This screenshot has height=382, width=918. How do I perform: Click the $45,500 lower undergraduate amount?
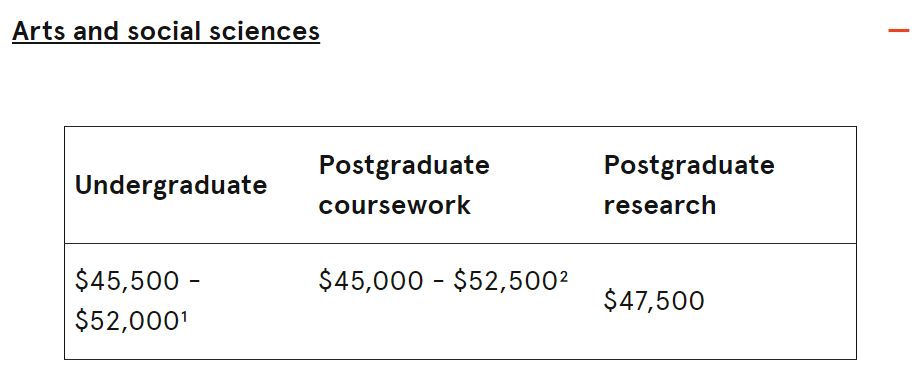point(127,281)
